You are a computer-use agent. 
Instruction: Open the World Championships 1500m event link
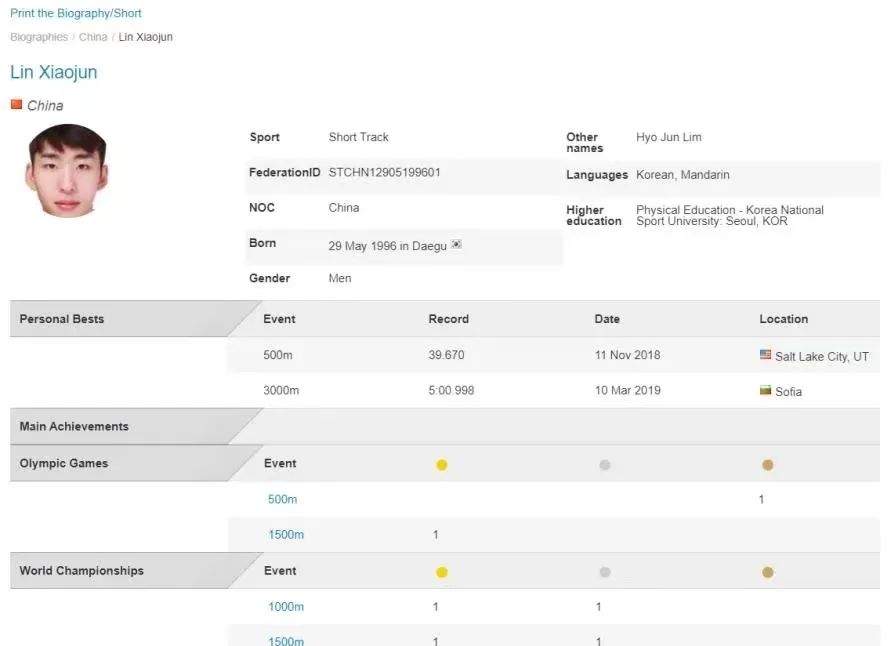click(x=286, y=641)
